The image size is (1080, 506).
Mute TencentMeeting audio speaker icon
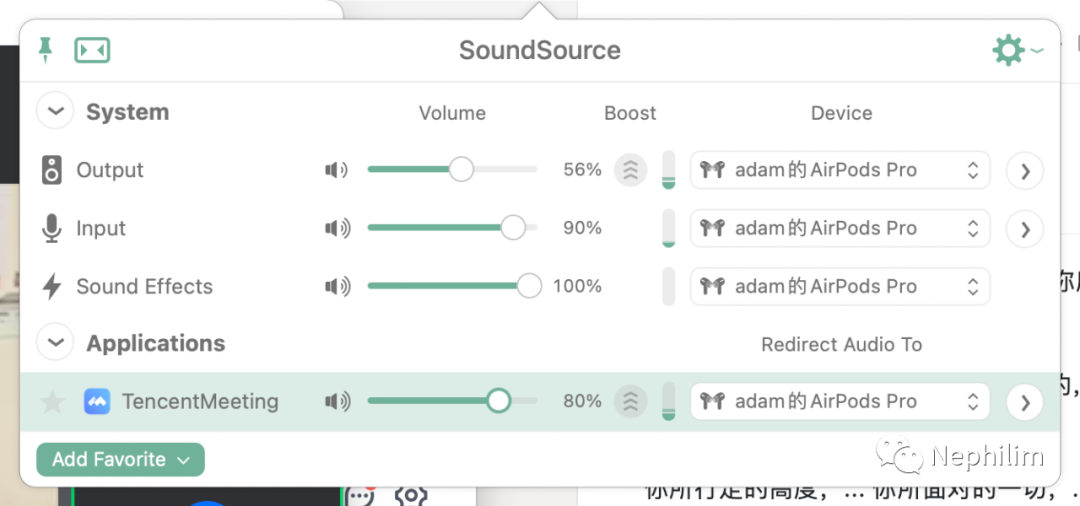tap(336, 402)
